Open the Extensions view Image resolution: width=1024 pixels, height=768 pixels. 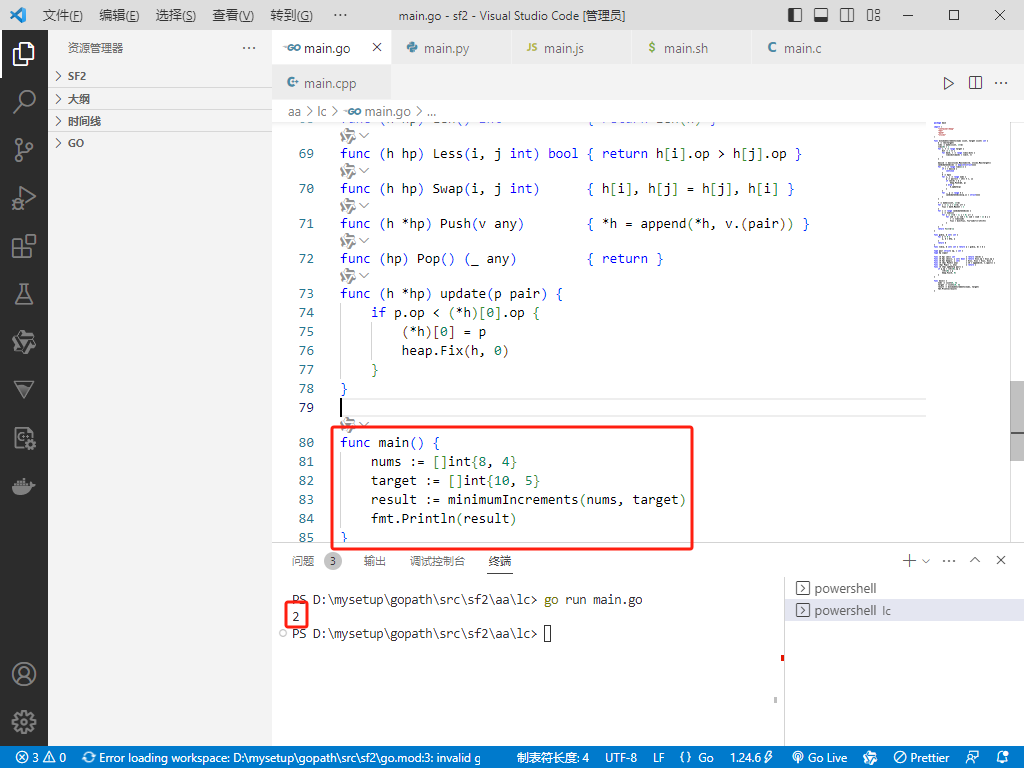click(24, 246)
